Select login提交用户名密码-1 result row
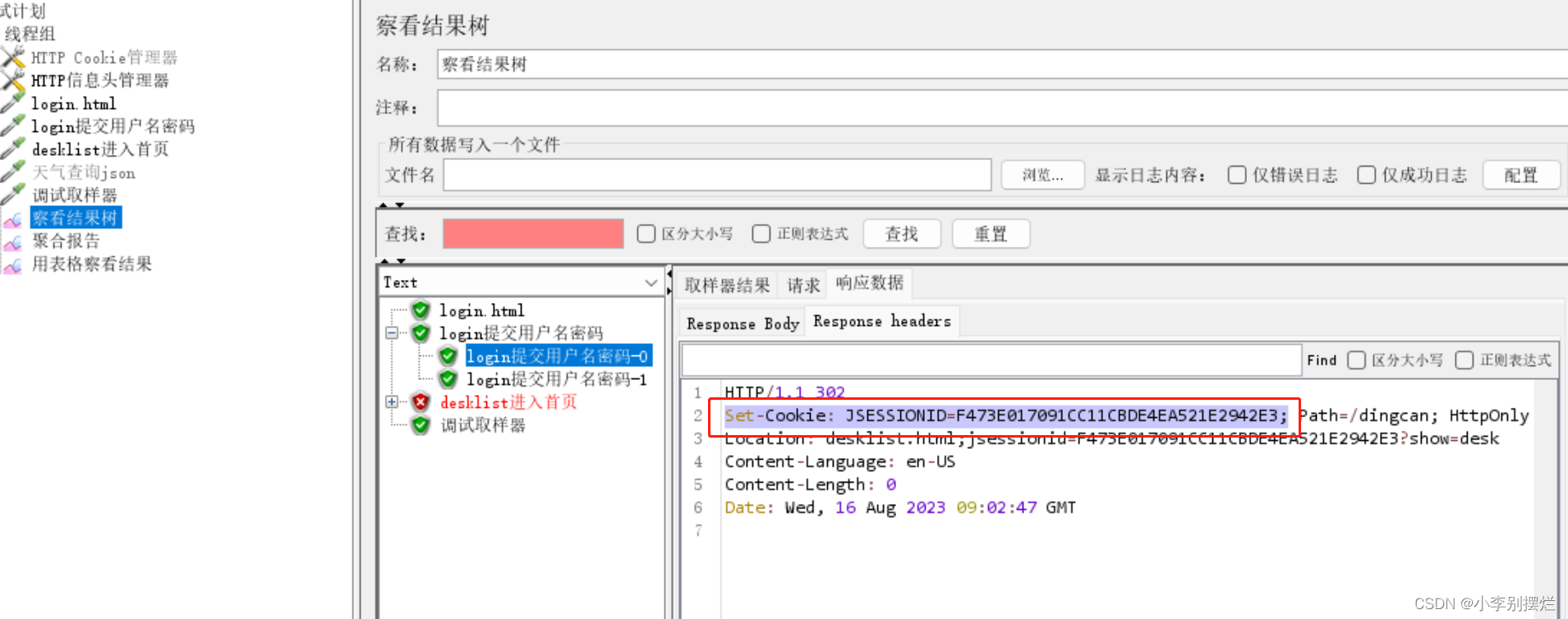The width and height of the screenshot is (1568, 619). click(557, 378)
